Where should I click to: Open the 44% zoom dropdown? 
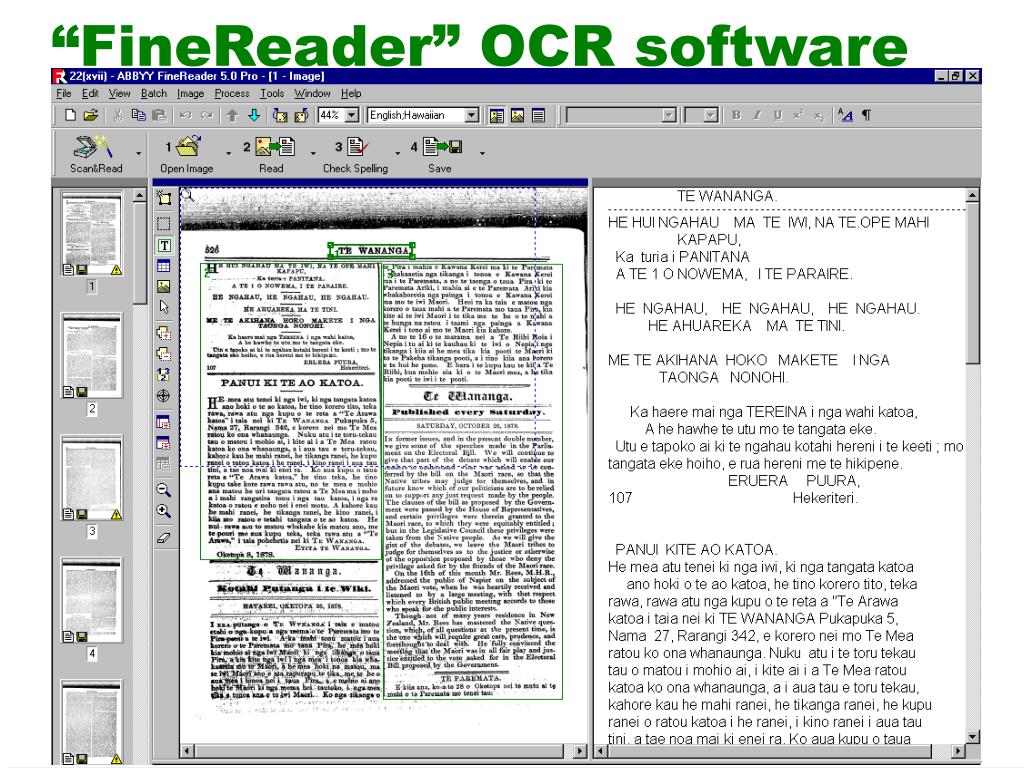(x=352, y=116)
